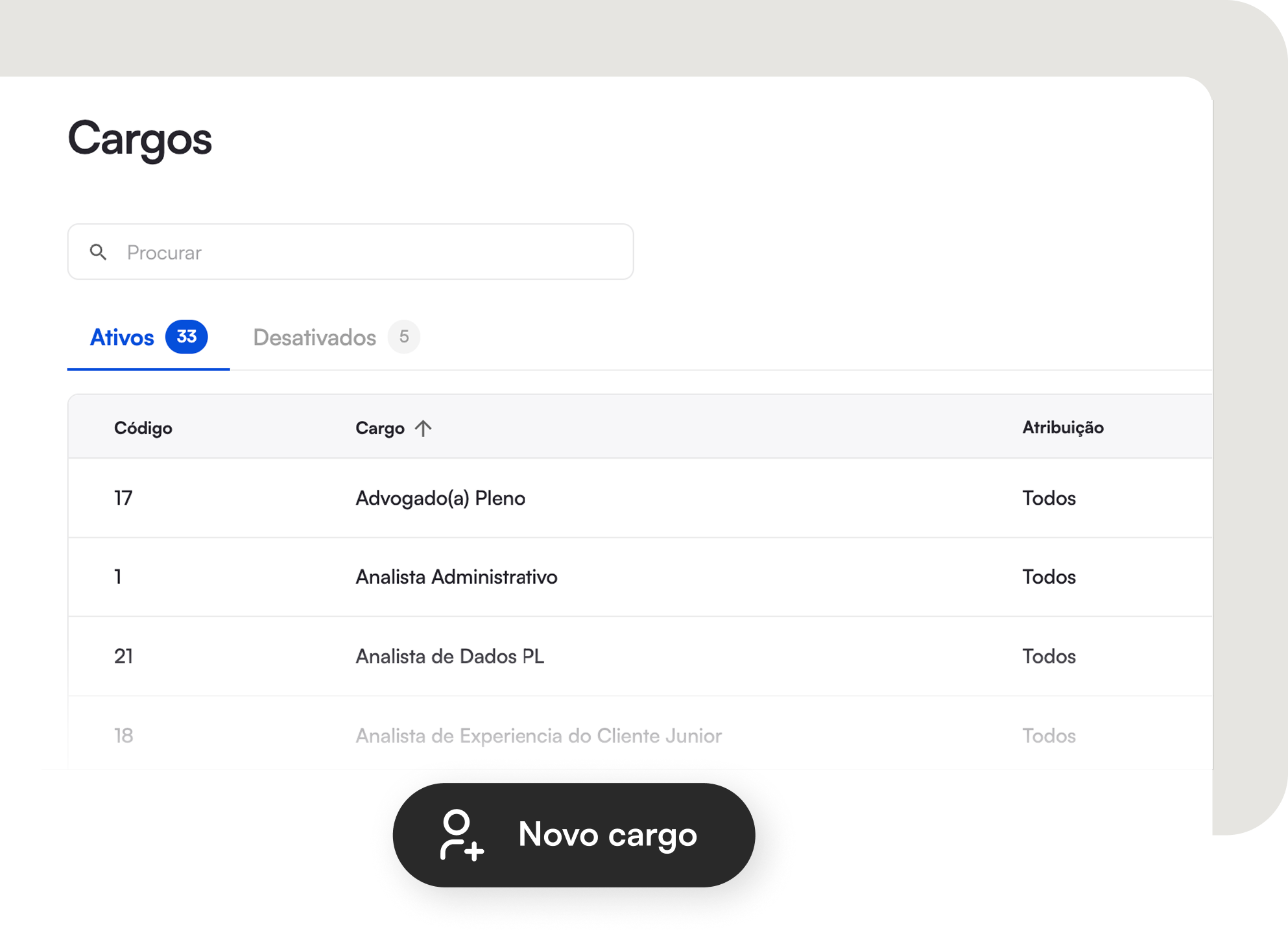Click code 17 in the Código column
The height and width of the screenshot is (951, 1288).
123,498
